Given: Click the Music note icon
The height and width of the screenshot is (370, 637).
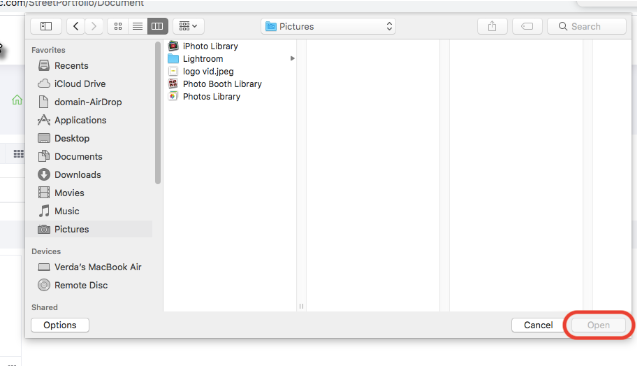Looking at the screenshot, I should [44, 211].
